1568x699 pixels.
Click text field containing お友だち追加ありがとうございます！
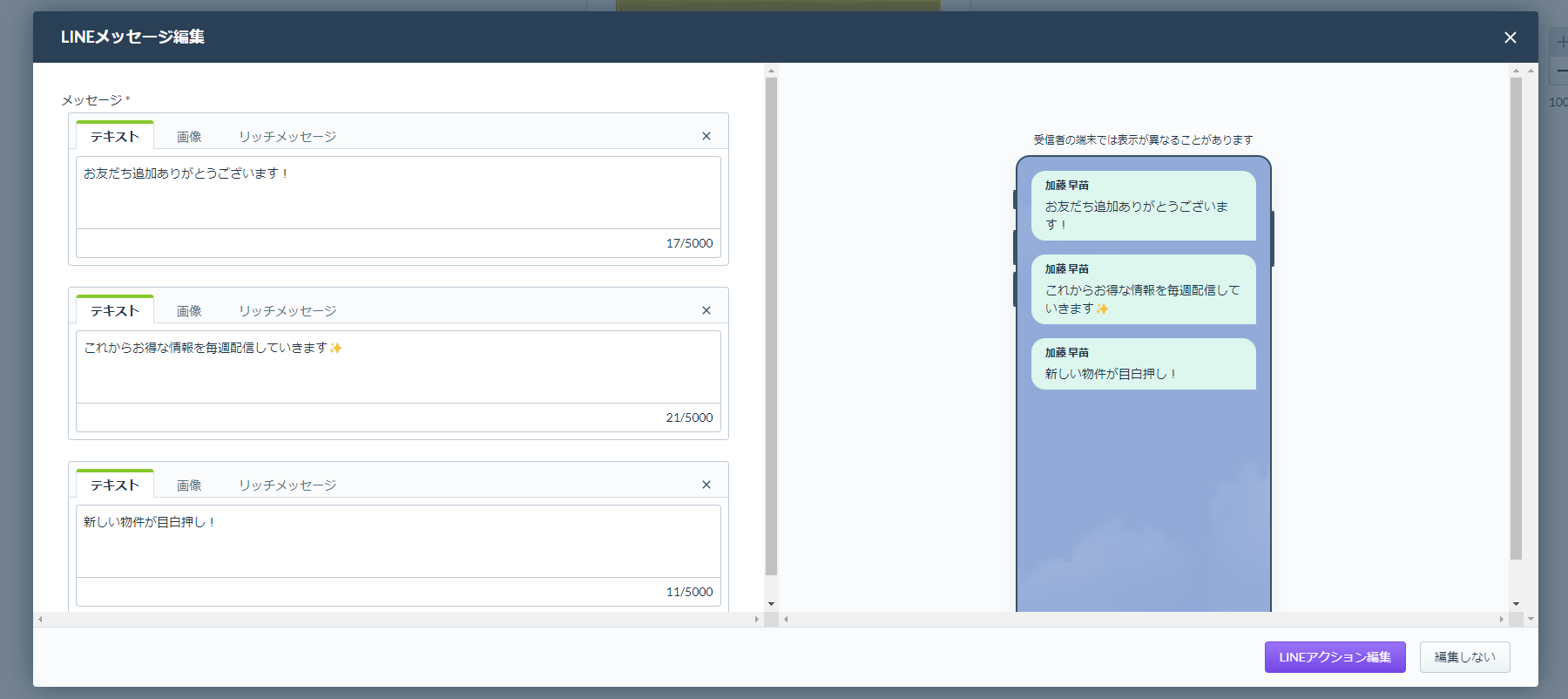pos(398,193)
